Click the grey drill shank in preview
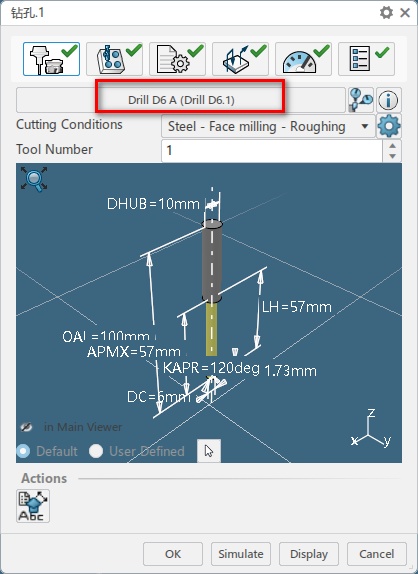 (212, 261)
